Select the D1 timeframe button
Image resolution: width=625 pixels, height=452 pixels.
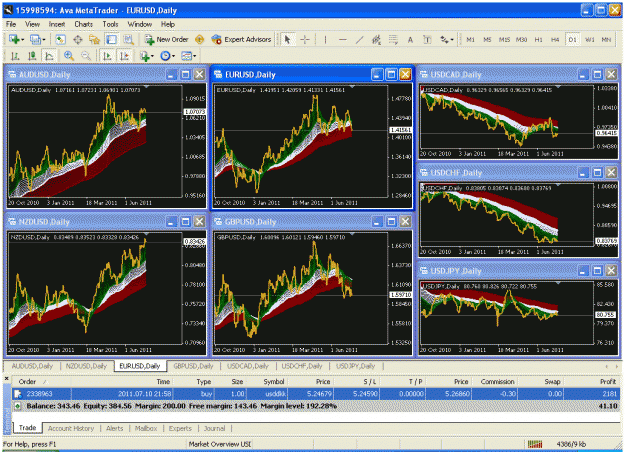click(x=572, y=39)
